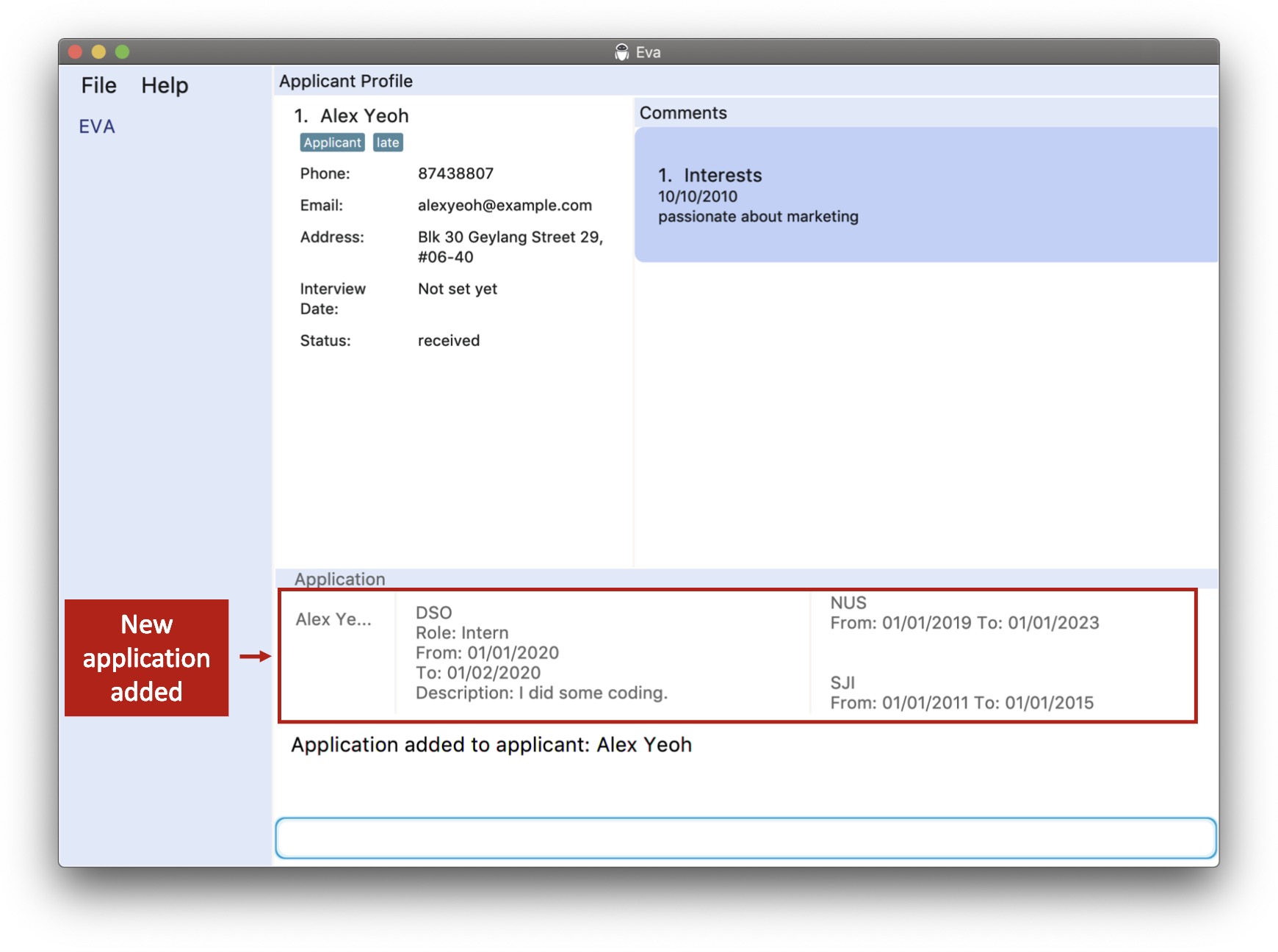Click truncated name Alex Ye... in Application
This screenshot has width=1278, height=952.
pos(333,619)
